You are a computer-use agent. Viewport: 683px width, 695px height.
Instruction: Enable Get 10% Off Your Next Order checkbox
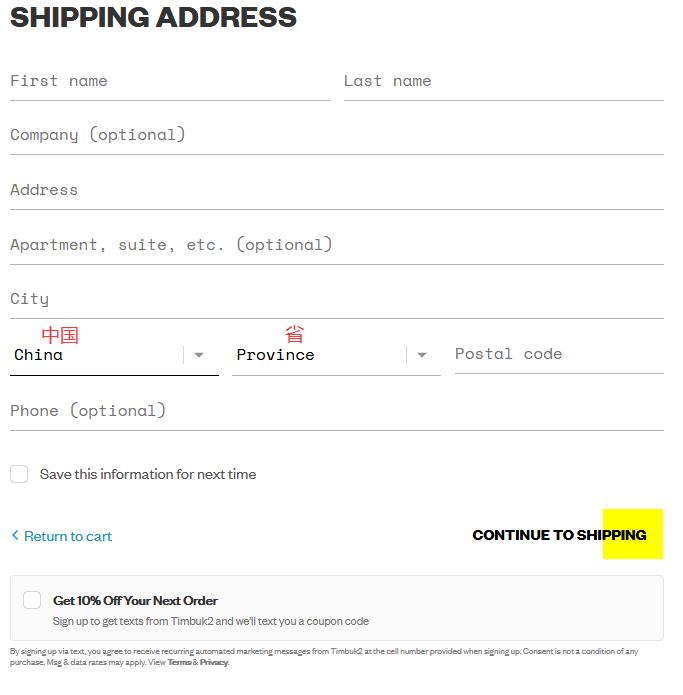[x=32, y=600]
